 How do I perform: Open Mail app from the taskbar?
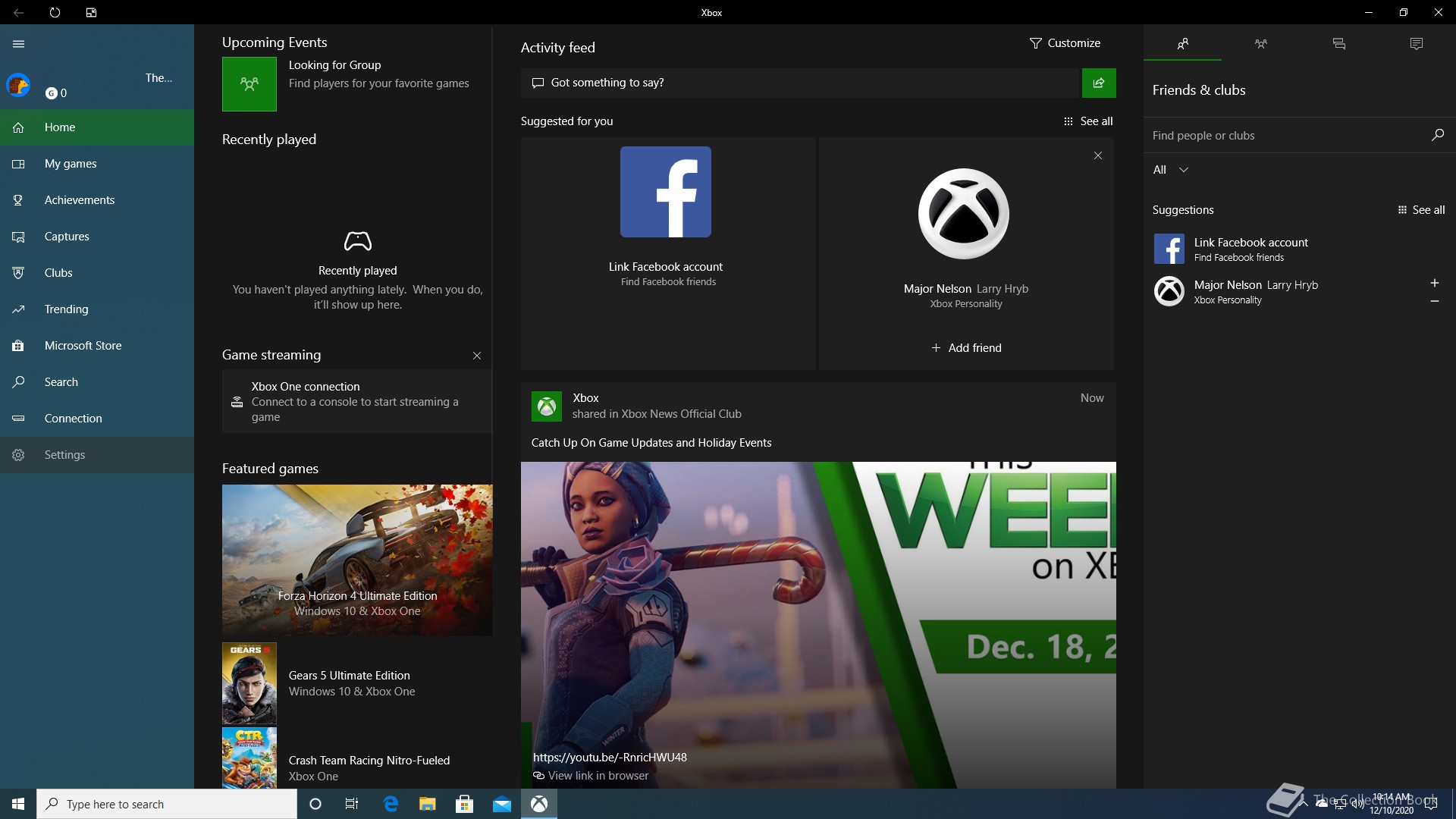(502, 804)
